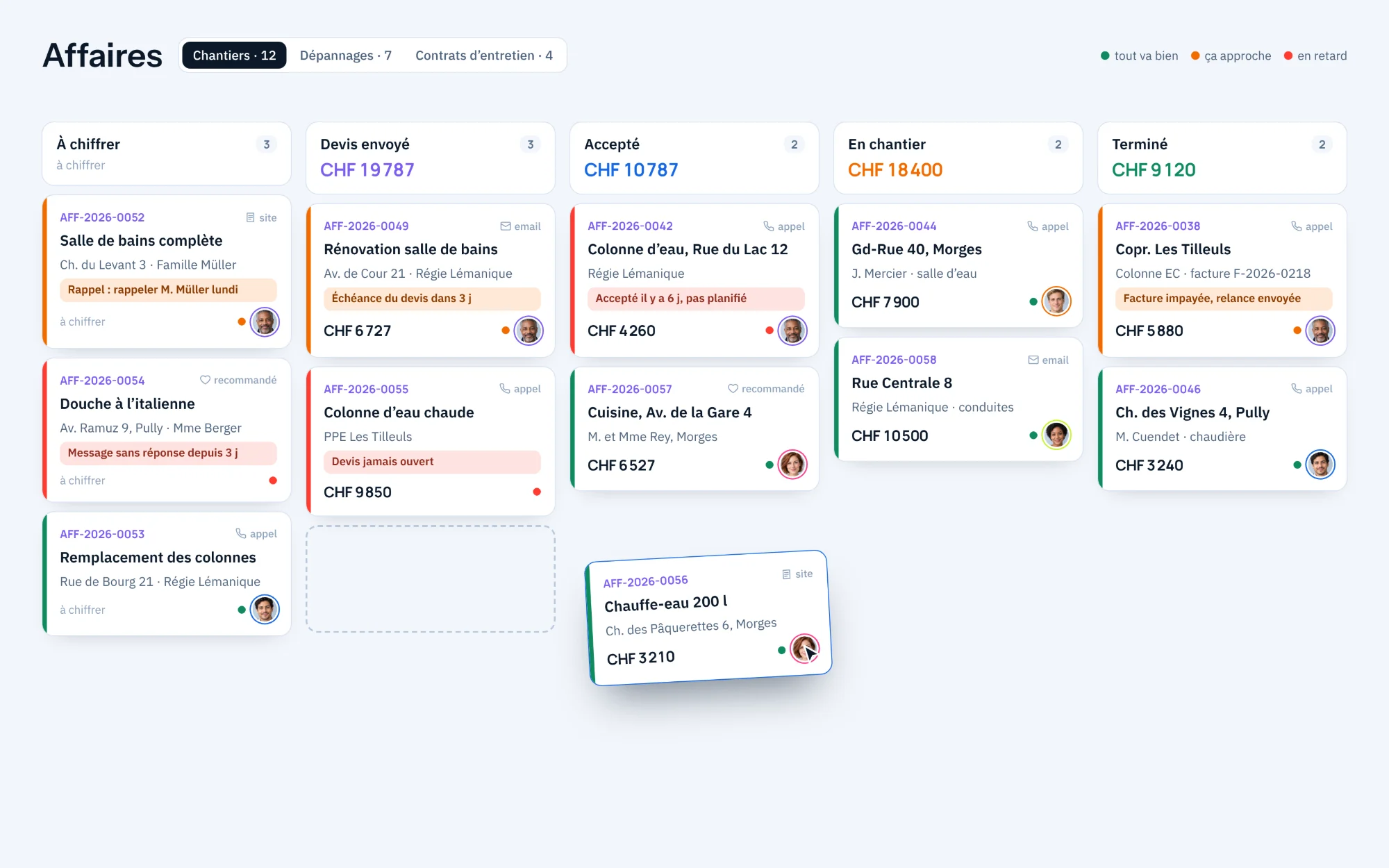The image size is (1389, 868).
Task: Click the email icon on AFF-2026-0049
Action: coord(506,226)
